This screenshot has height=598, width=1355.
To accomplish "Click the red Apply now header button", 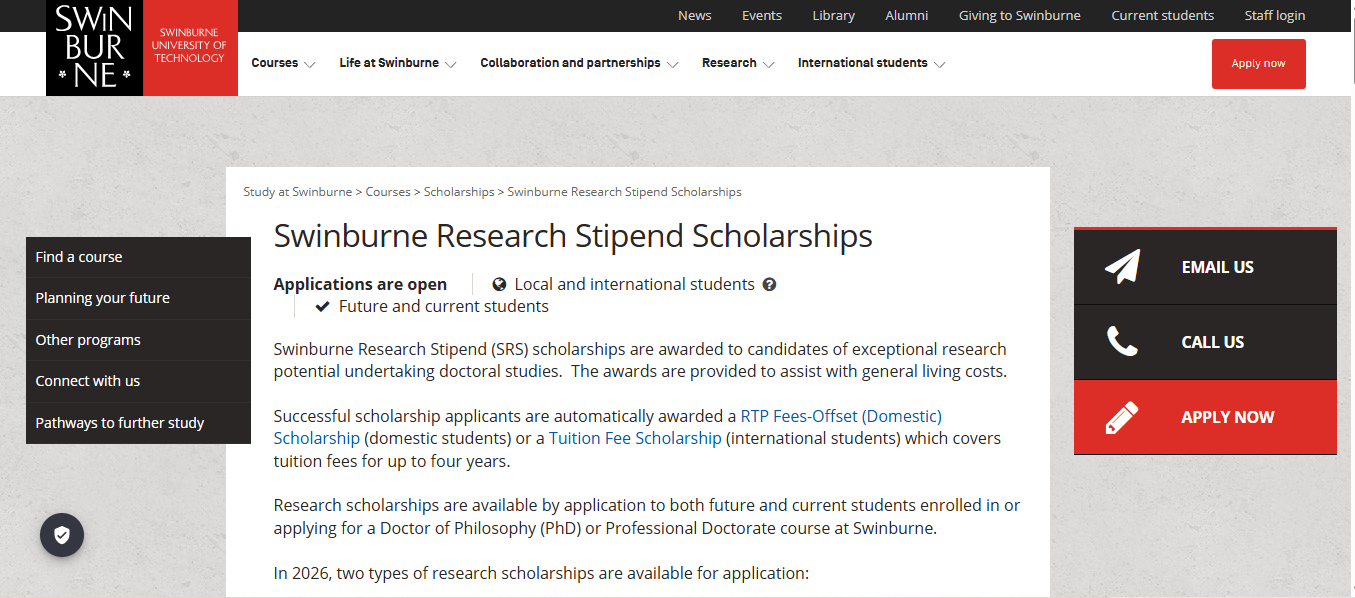I will [x=1259, y=64].
